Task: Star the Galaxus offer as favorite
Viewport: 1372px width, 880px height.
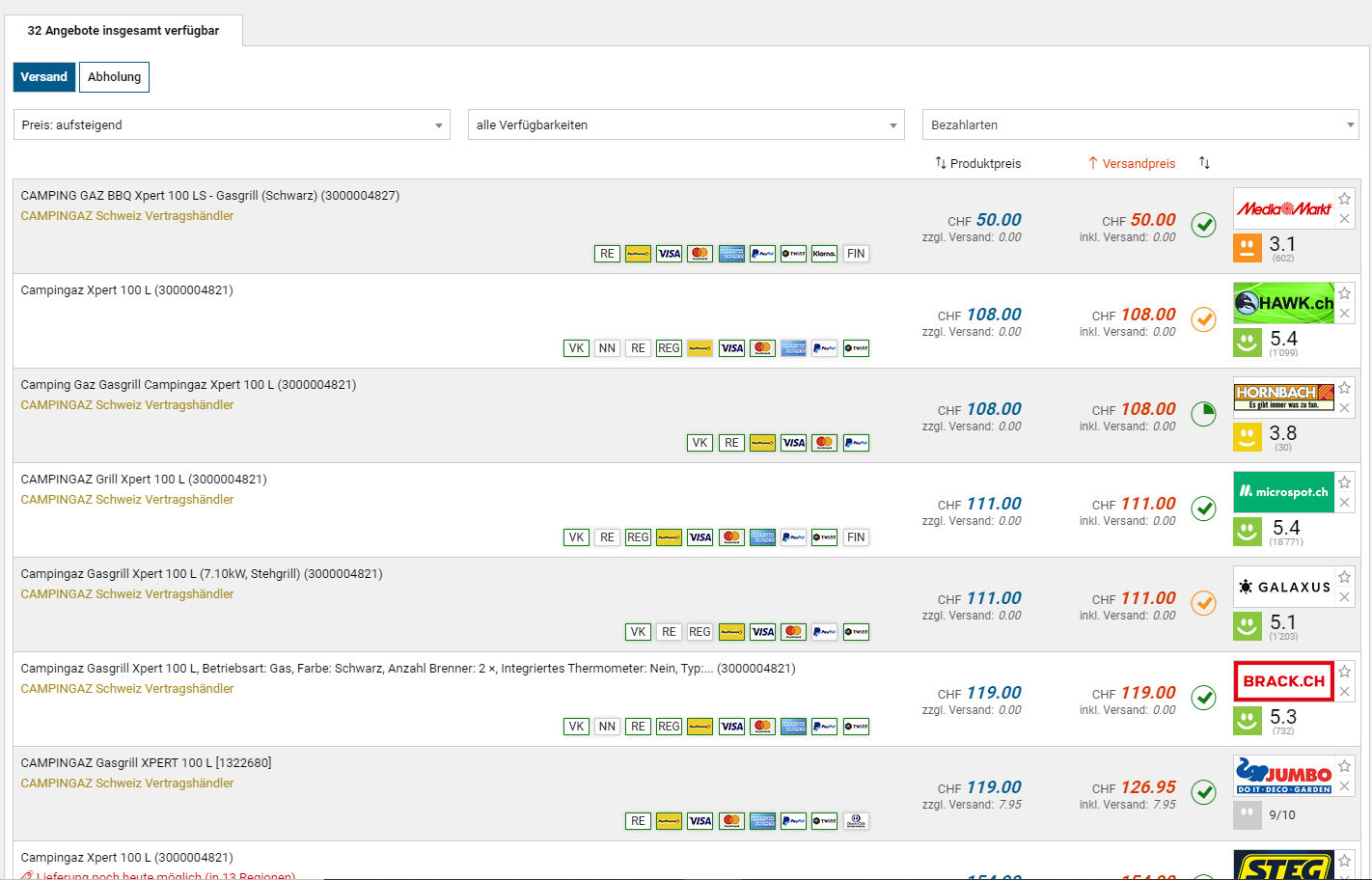Action: (1344, 577)
